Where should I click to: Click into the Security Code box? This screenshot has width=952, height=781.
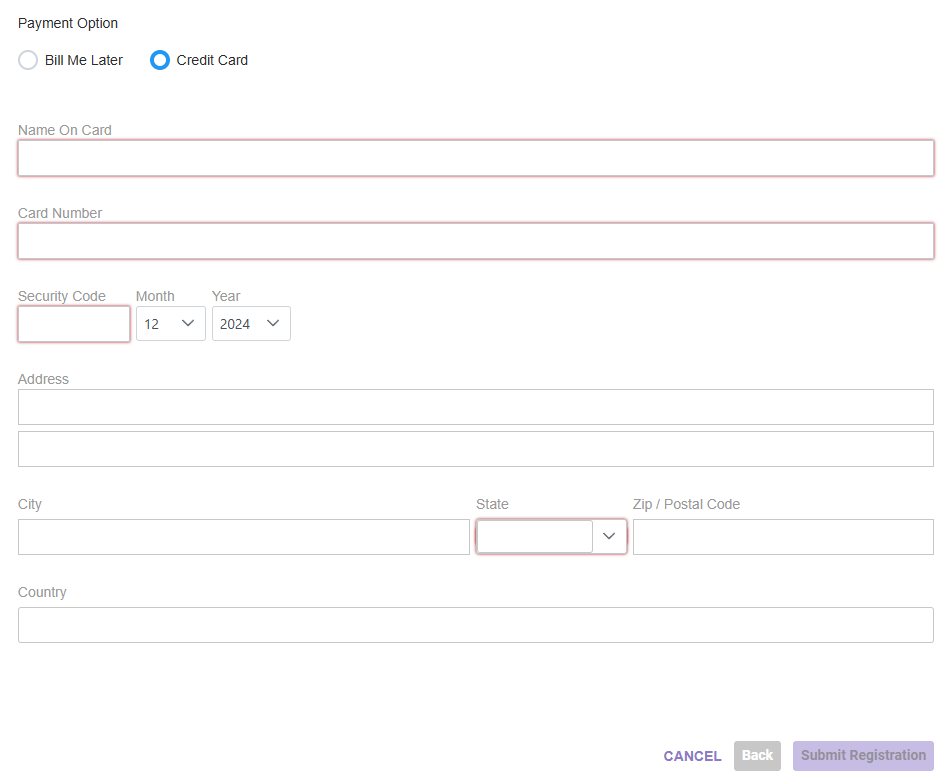point(74,324)
